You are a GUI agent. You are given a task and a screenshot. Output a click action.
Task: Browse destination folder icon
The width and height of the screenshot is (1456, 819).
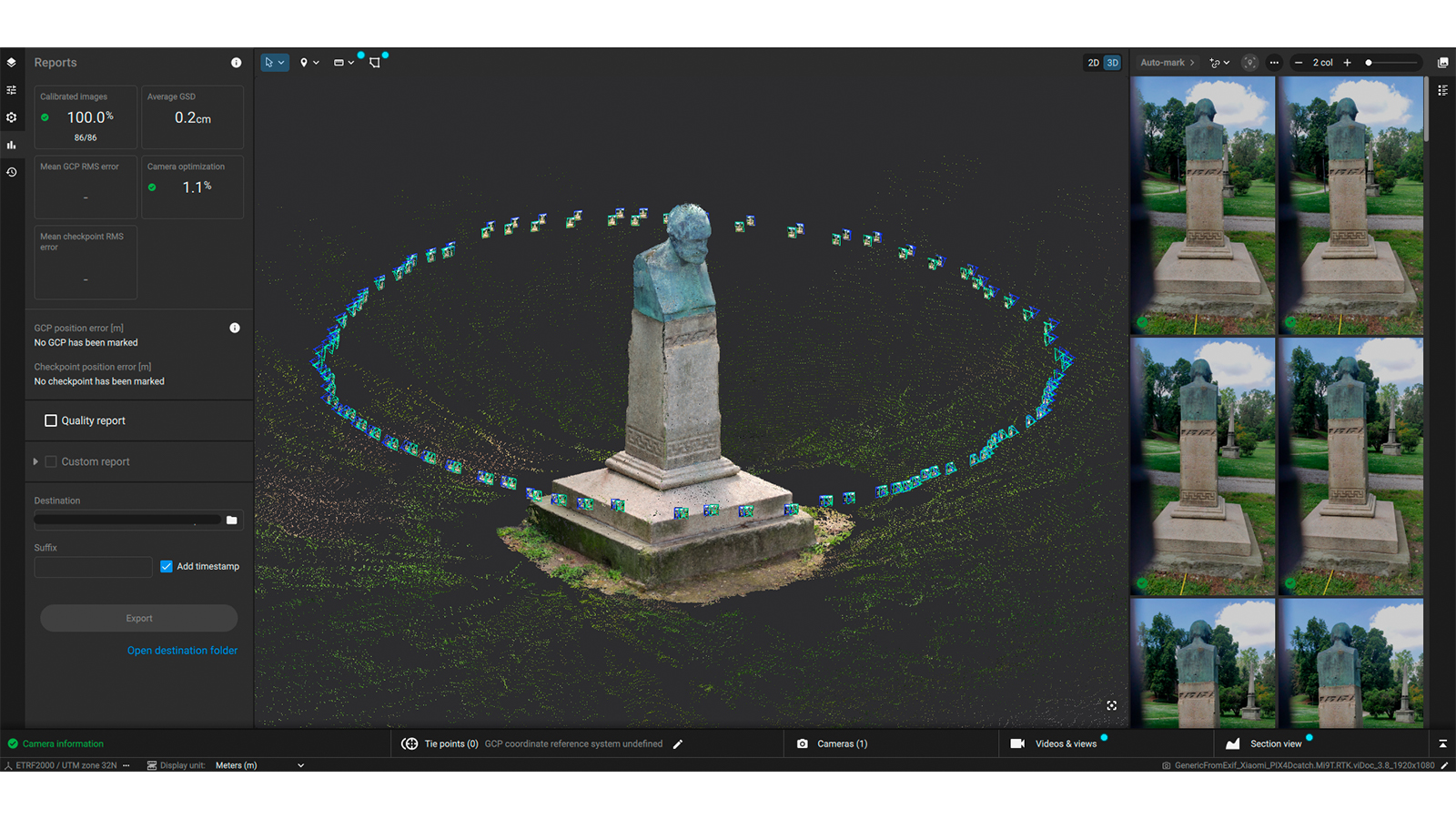[232, 521]
